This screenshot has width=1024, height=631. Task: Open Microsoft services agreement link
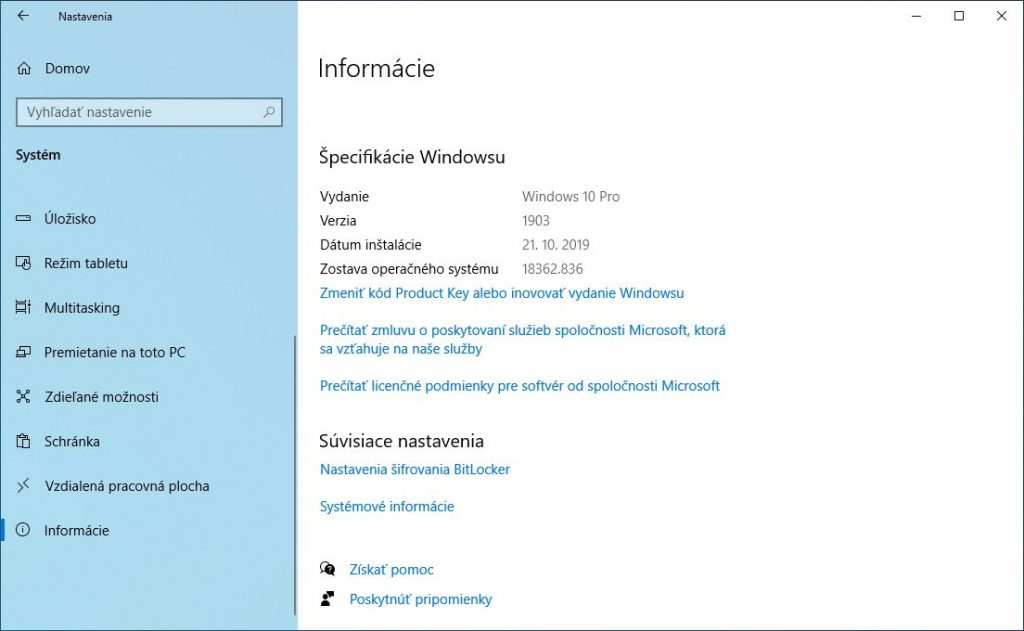522,339
